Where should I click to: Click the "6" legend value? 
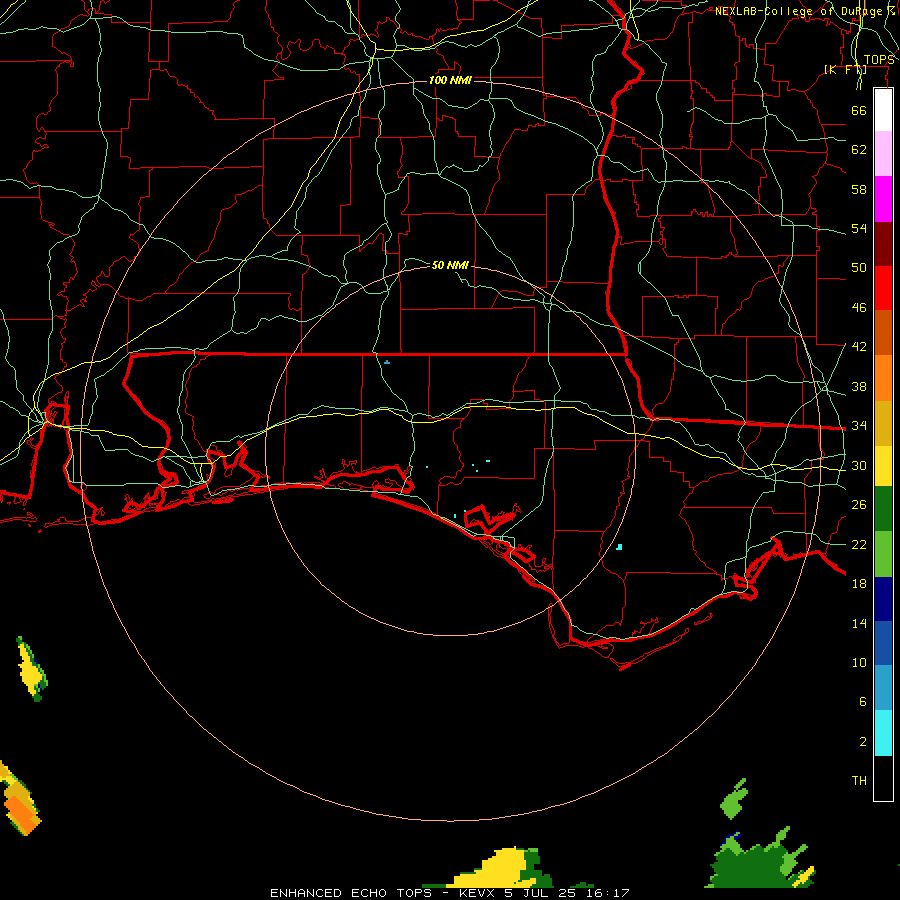pyautogui.click(x=863, y=702)
